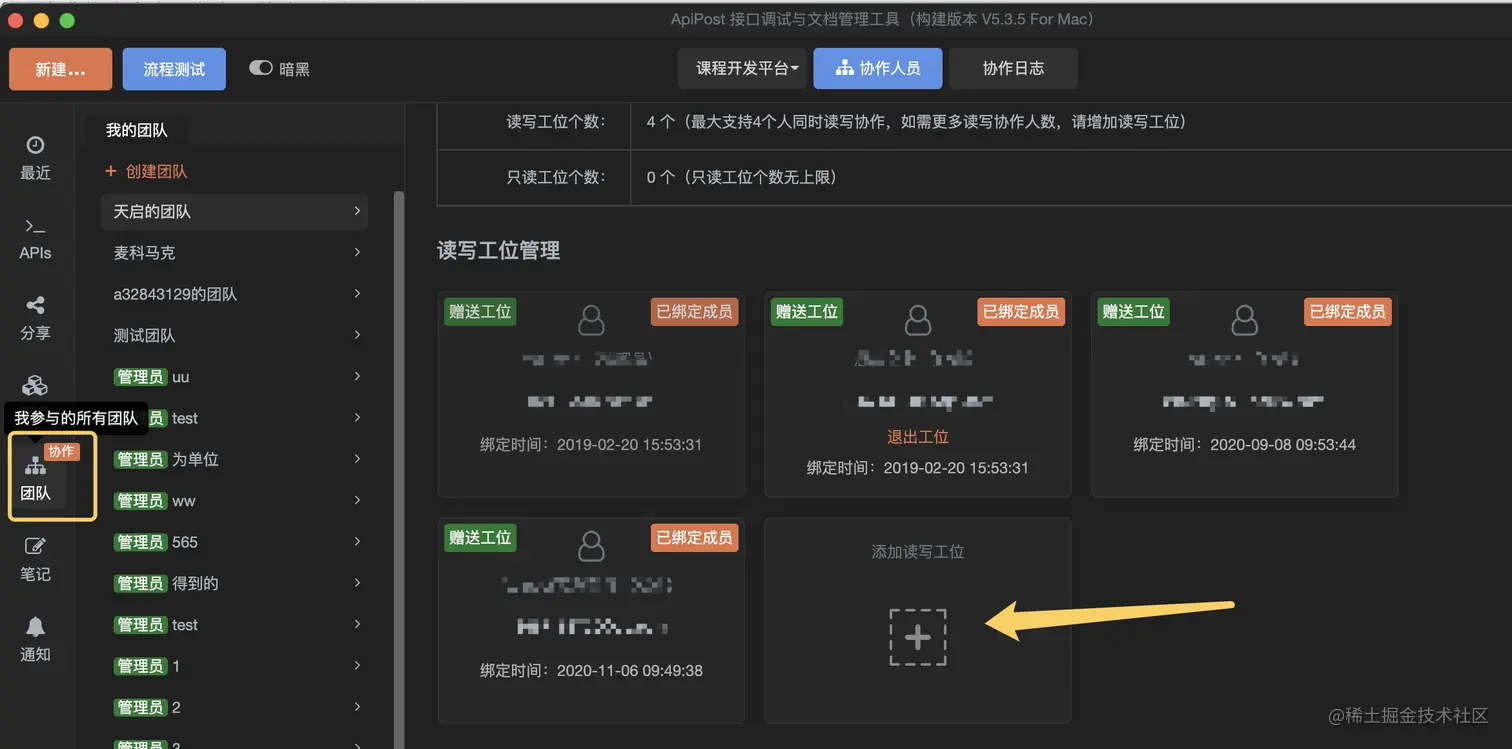The width and height of the screenshot is (1512, 749).
Task: Click avatar icon on card with 退出工位
Action: pos(917,321)
